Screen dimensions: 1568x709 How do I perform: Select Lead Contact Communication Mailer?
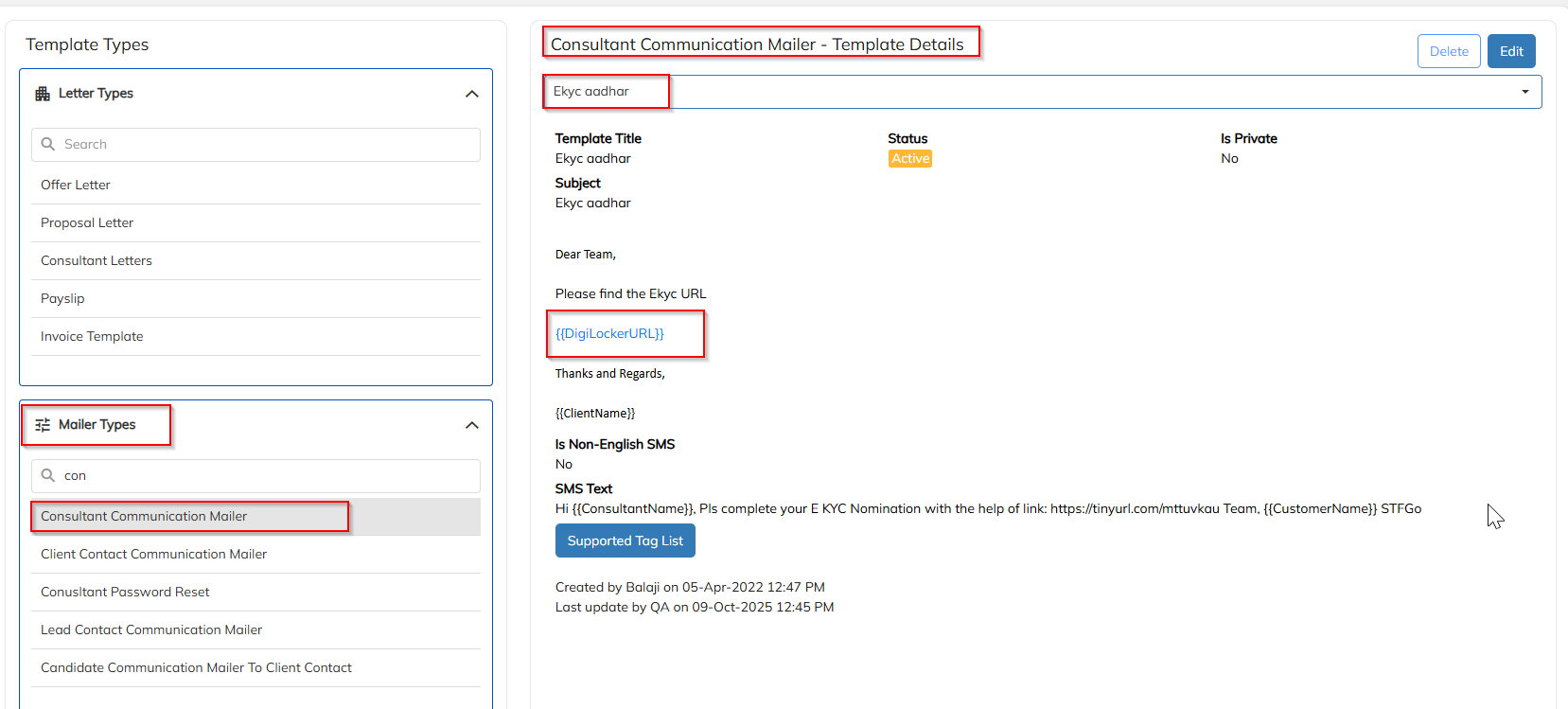click(x=255, y=629)
